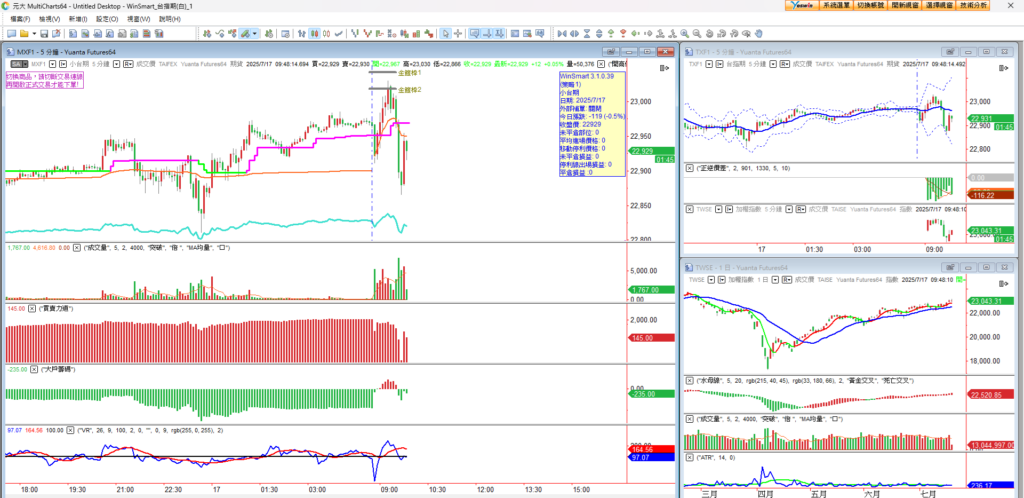Viewport: 1024px width, 498px height.
Task: Click the 主體棒1 label on MXF1 chart
Action: pos(409,74)
